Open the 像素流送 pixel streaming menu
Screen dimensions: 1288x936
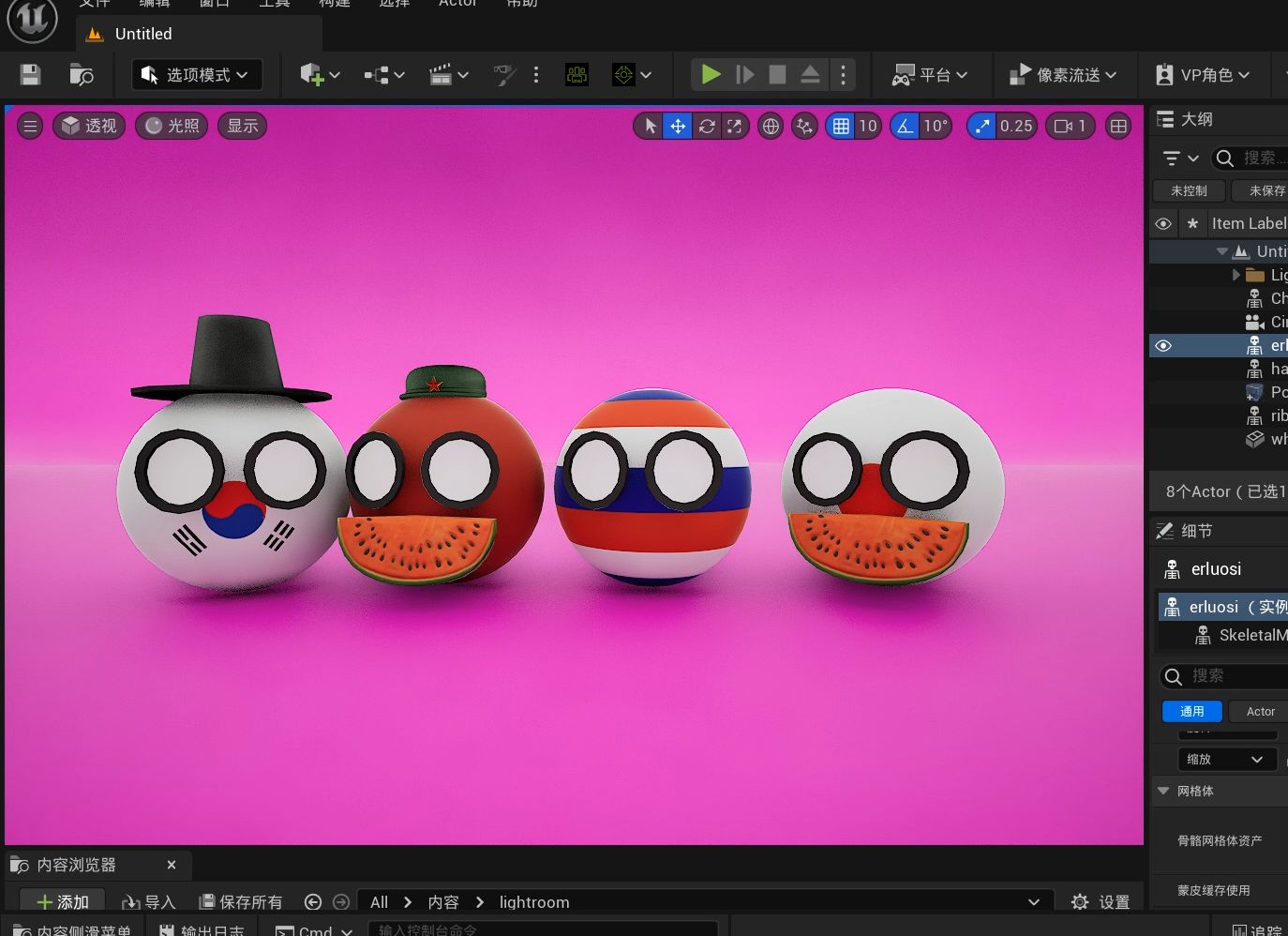point(1064,75)
